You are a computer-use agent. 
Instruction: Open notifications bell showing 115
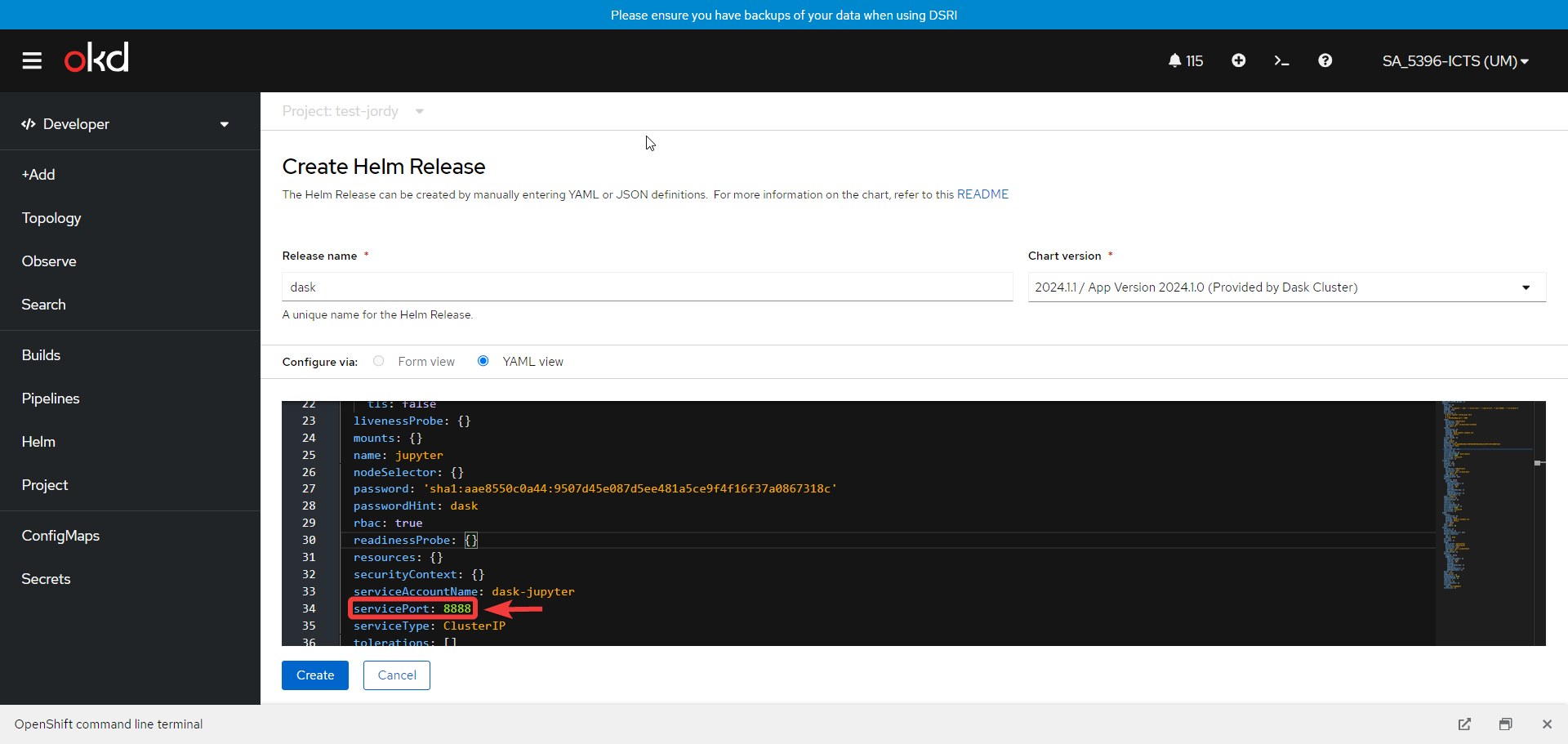1185,61
